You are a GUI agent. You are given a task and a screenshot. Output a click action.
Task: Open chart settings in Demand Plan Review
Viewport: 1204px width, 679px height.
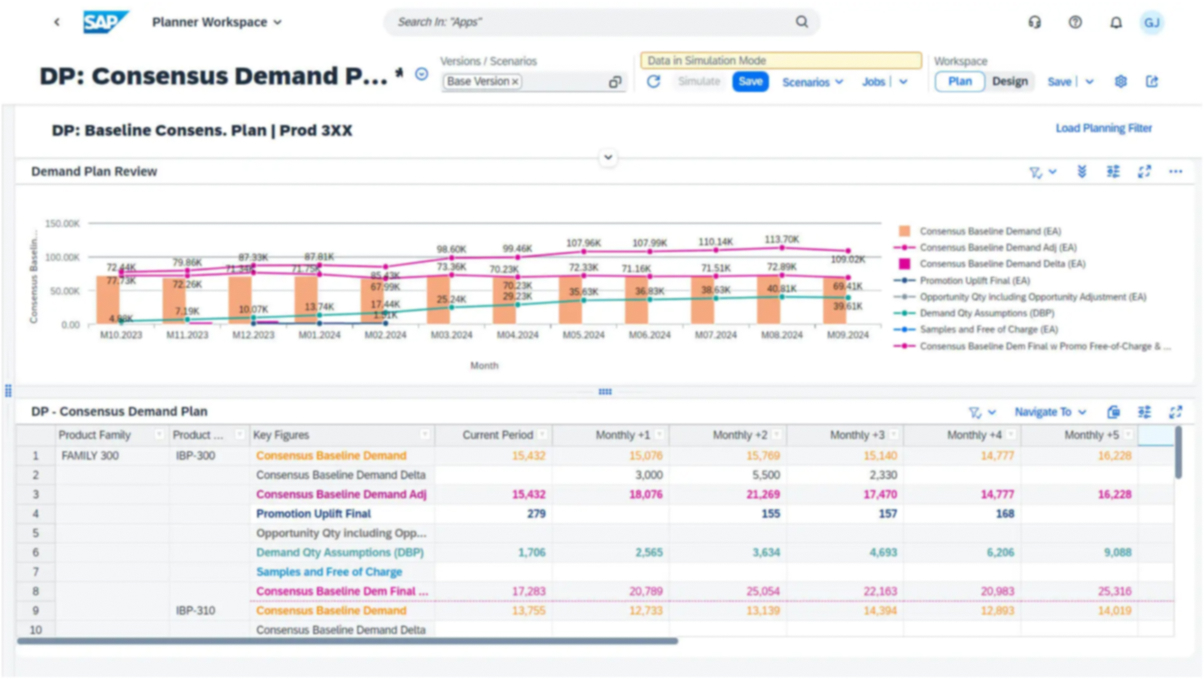coord(1113,172)
